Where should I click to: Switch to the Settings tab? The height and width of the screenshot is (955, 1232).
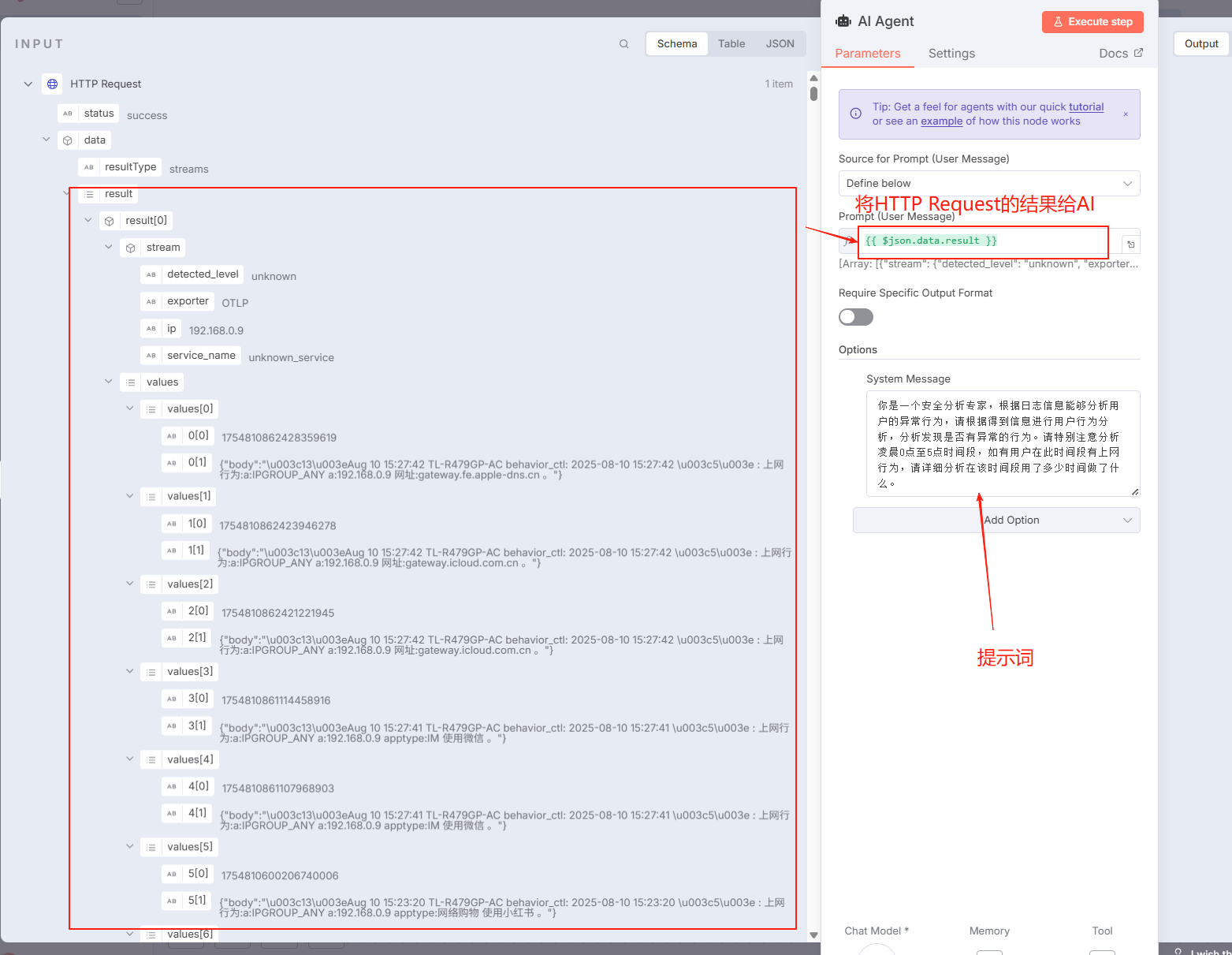point(951,54)
